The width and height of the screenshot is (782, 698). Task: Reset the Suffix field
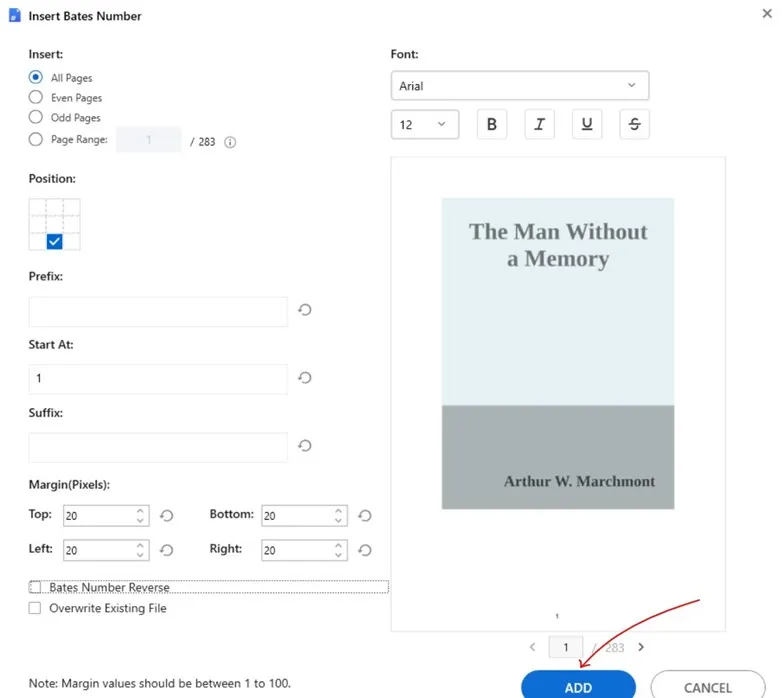[x=305, y=446]
